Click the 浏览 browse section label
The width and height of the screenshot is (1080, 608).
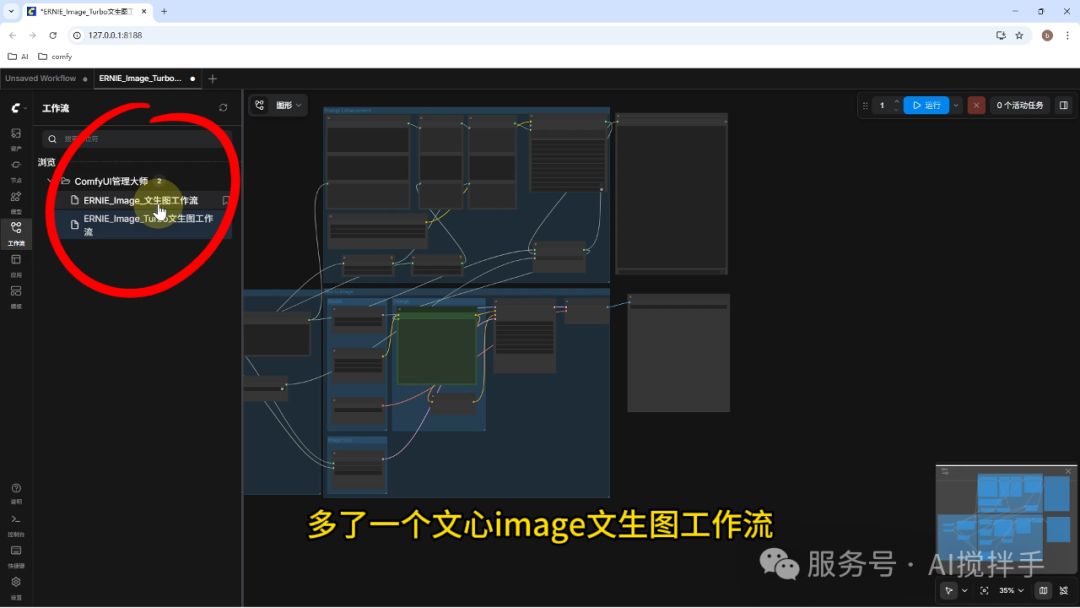(47, 163)
